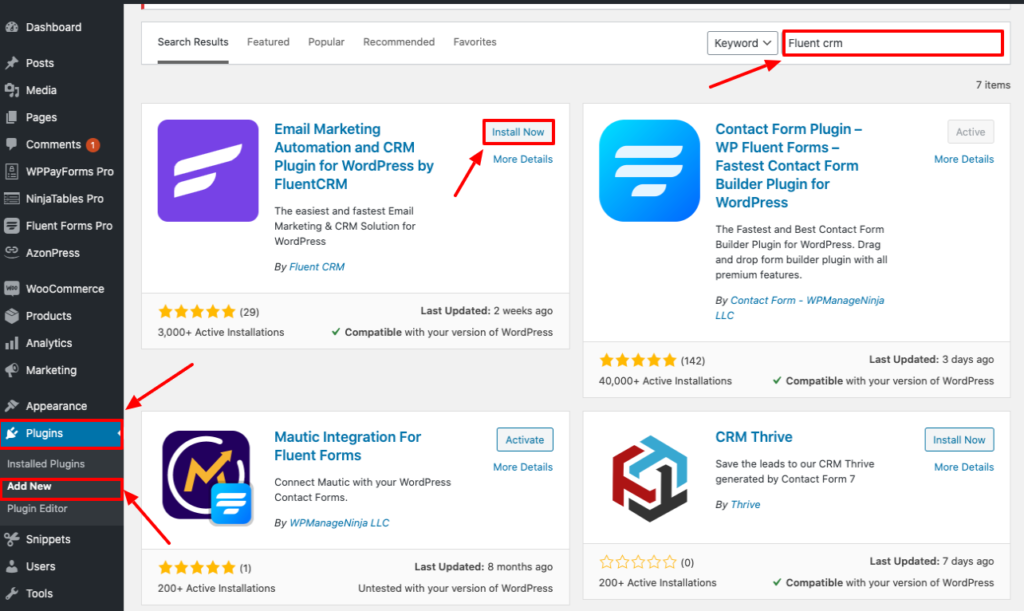Click 'Untested with your version of WordPress' text
The height and width of the screenshot is (611, 1024).
[455, 588]
